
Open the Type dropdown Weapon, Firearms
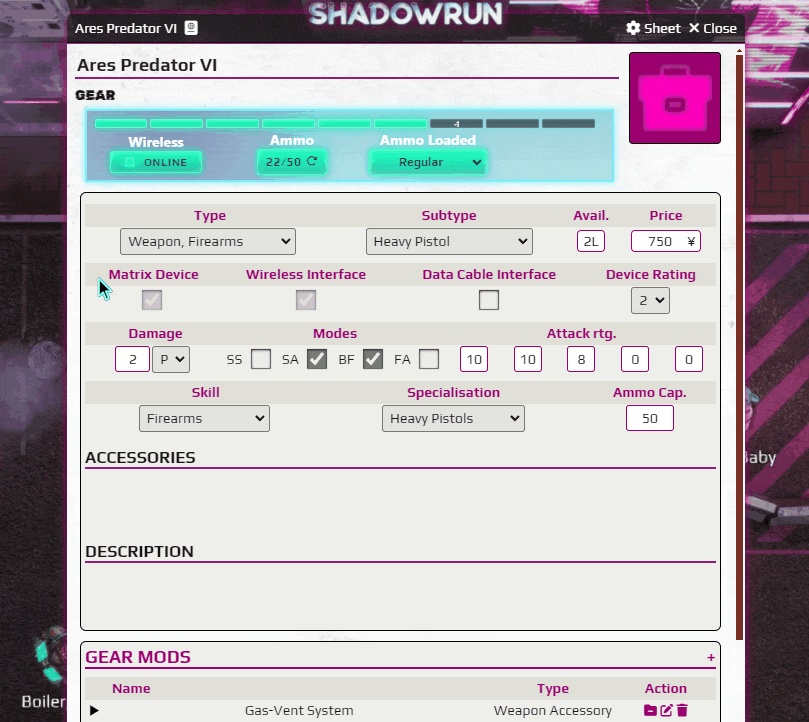[x=208, y=242]
